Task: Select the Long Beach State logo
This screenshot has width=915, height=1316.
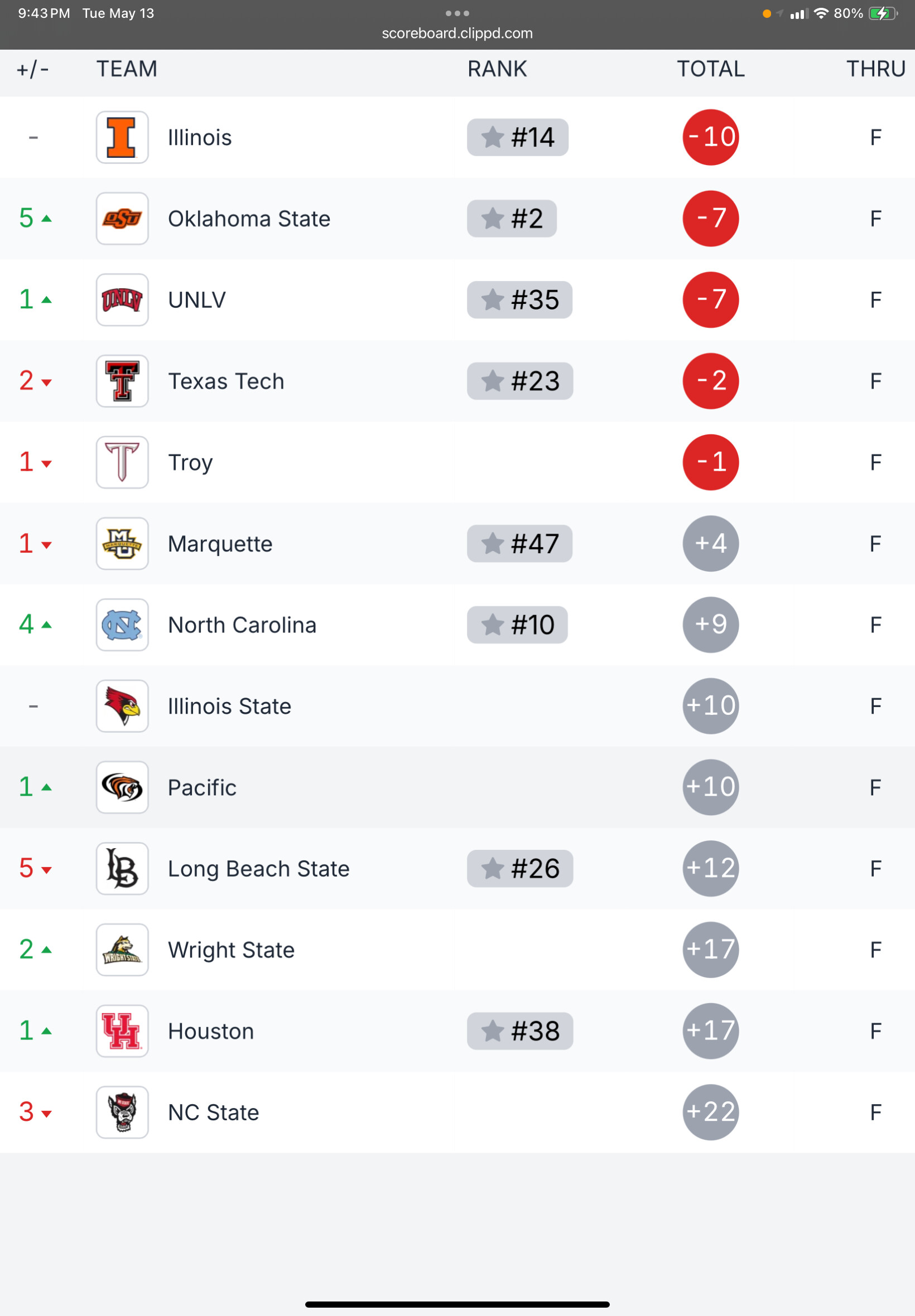Action: tap(122, 869)
